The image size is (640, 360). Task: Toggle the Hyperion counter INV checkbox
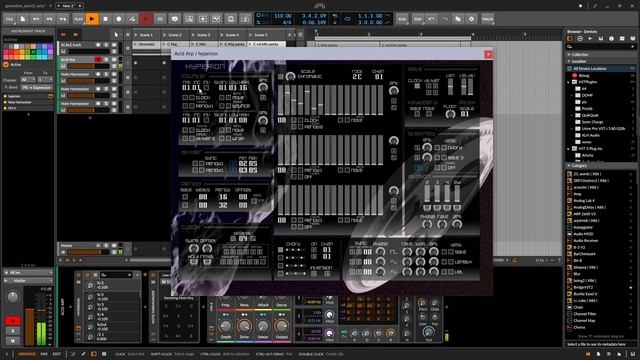pos(207,87)
